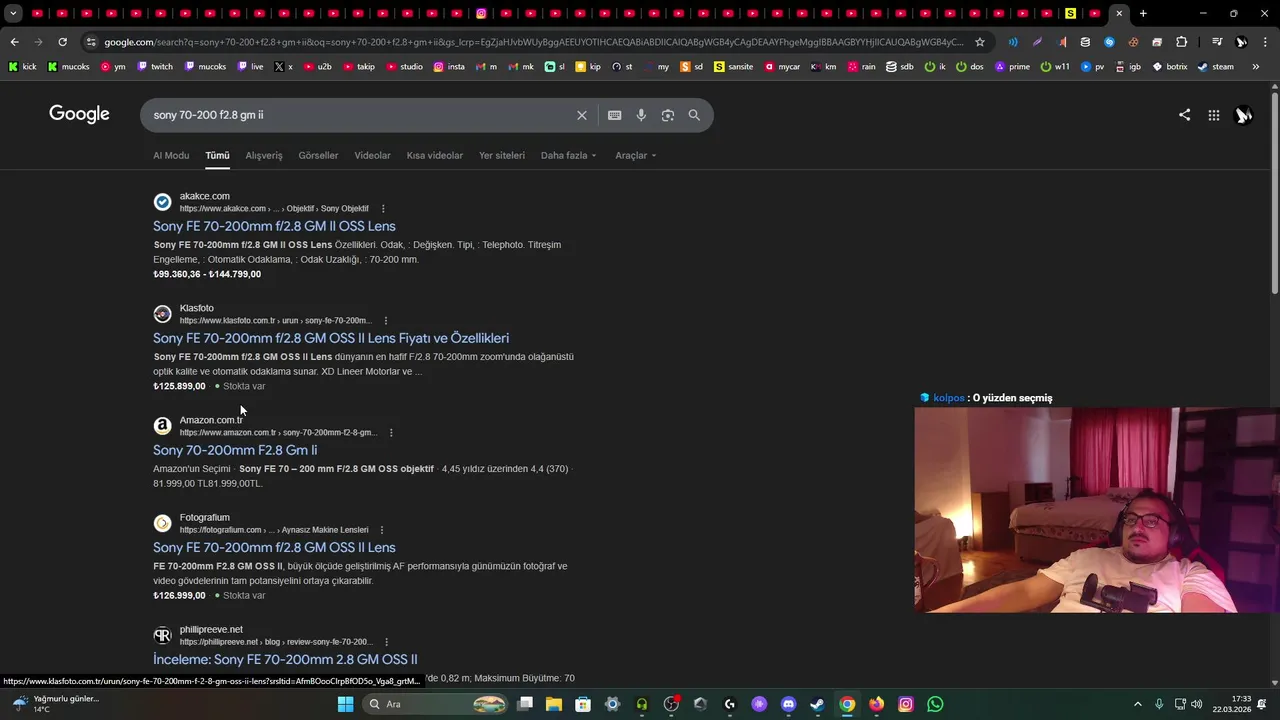Open the İnceleme: Sony FE 70-200mm link
1280x720 pixels.
(285, 659)
